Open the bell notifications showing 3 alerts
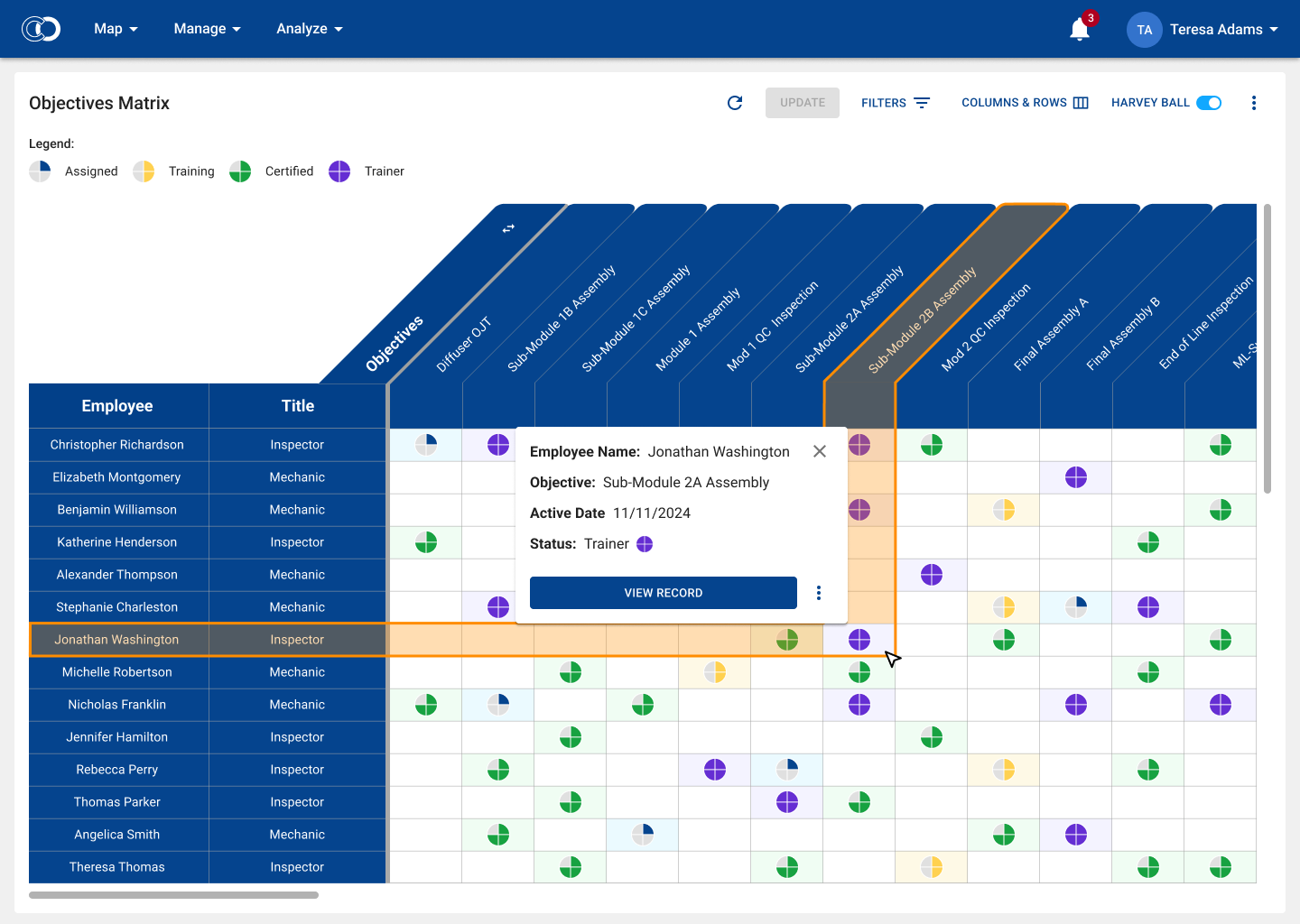Screen dimensions: 1300x924 [x=1079, y=29]
